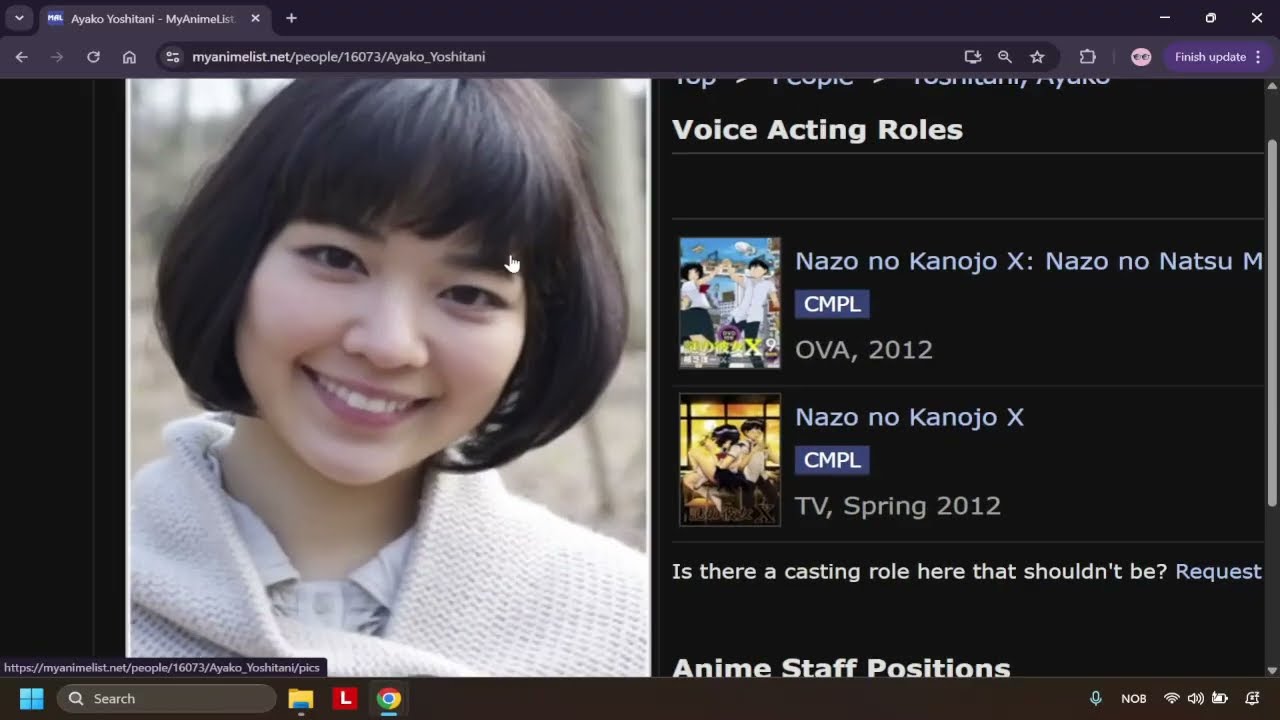Open Ayako Yoshitani's profile picture
The height and width of the screenshot is (720, 1280).
point(389,378)
